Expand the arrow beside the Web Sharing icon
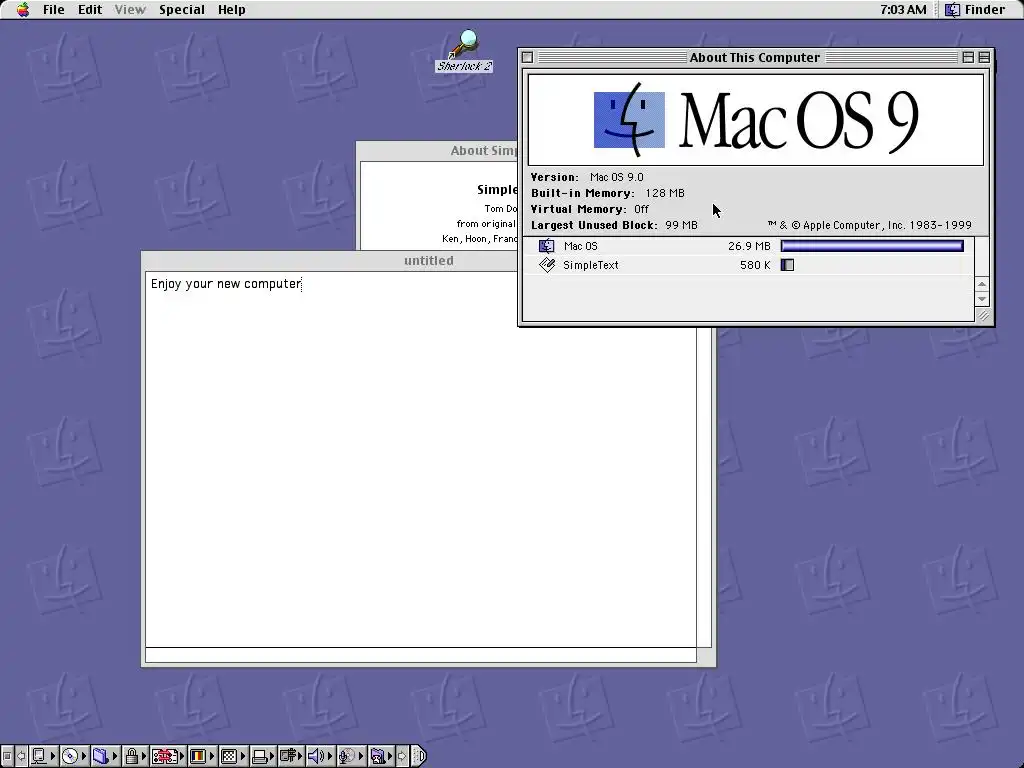 390,756
